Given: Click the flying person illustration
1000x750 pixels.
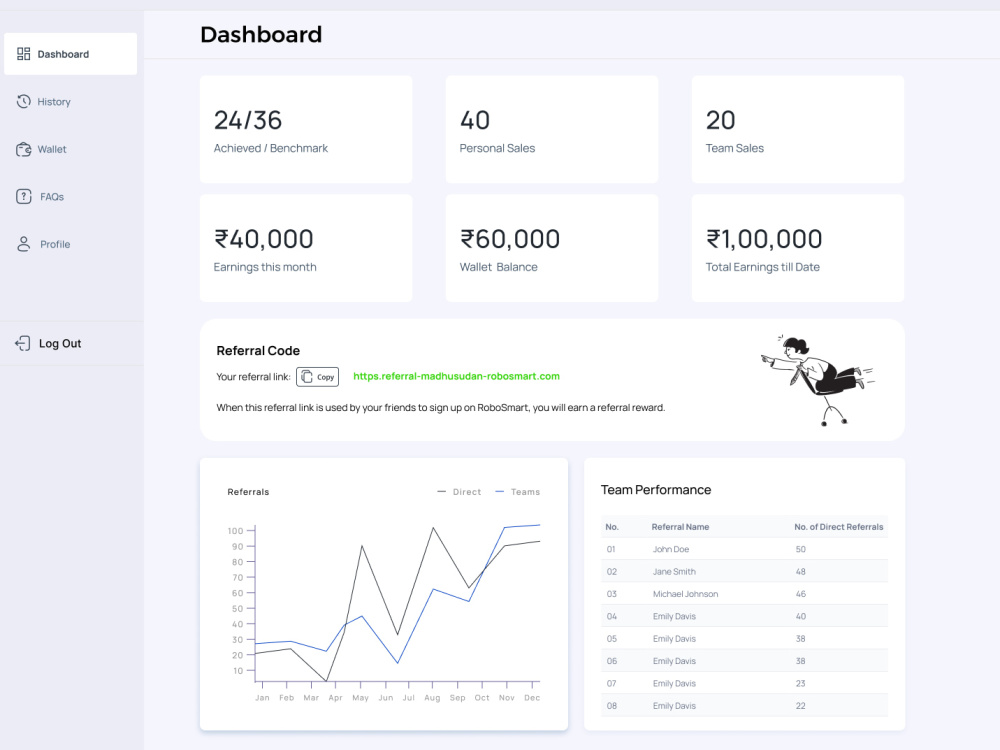Looking at the screenshot, I should [817, 379].
